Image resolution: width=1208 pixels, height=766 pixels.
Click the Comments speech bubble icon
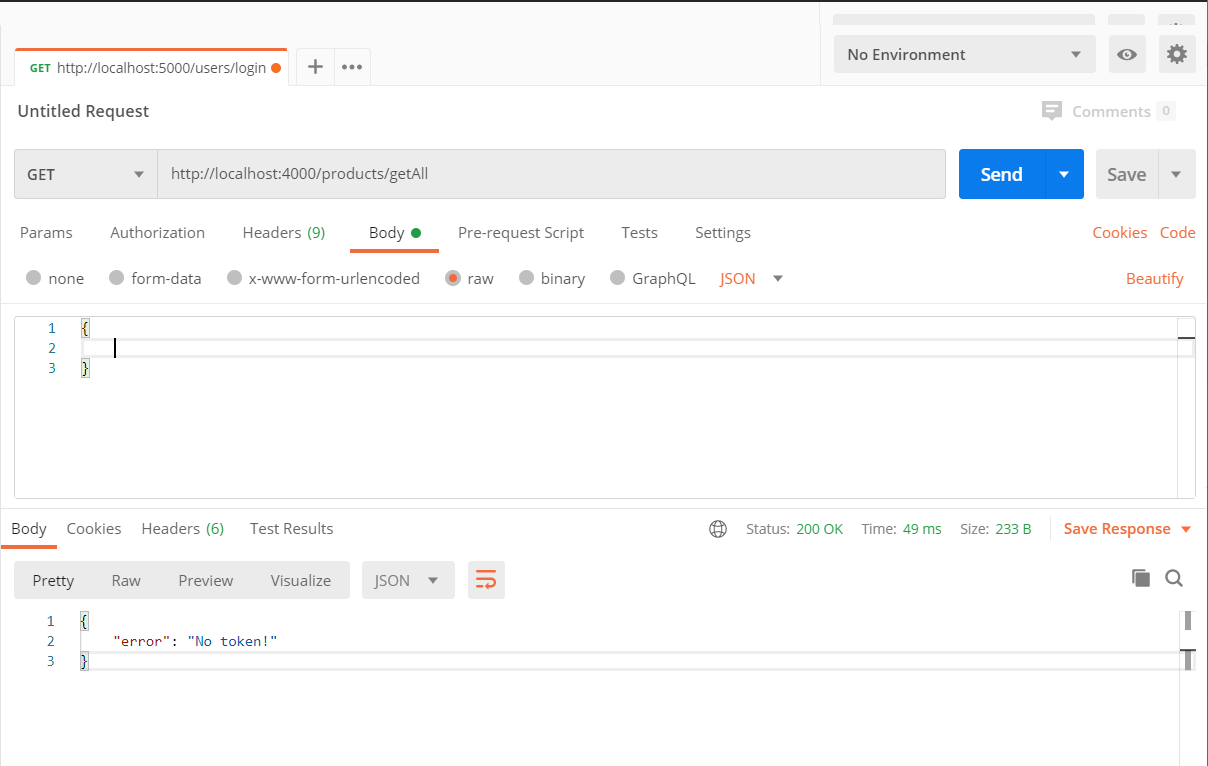1051,111
